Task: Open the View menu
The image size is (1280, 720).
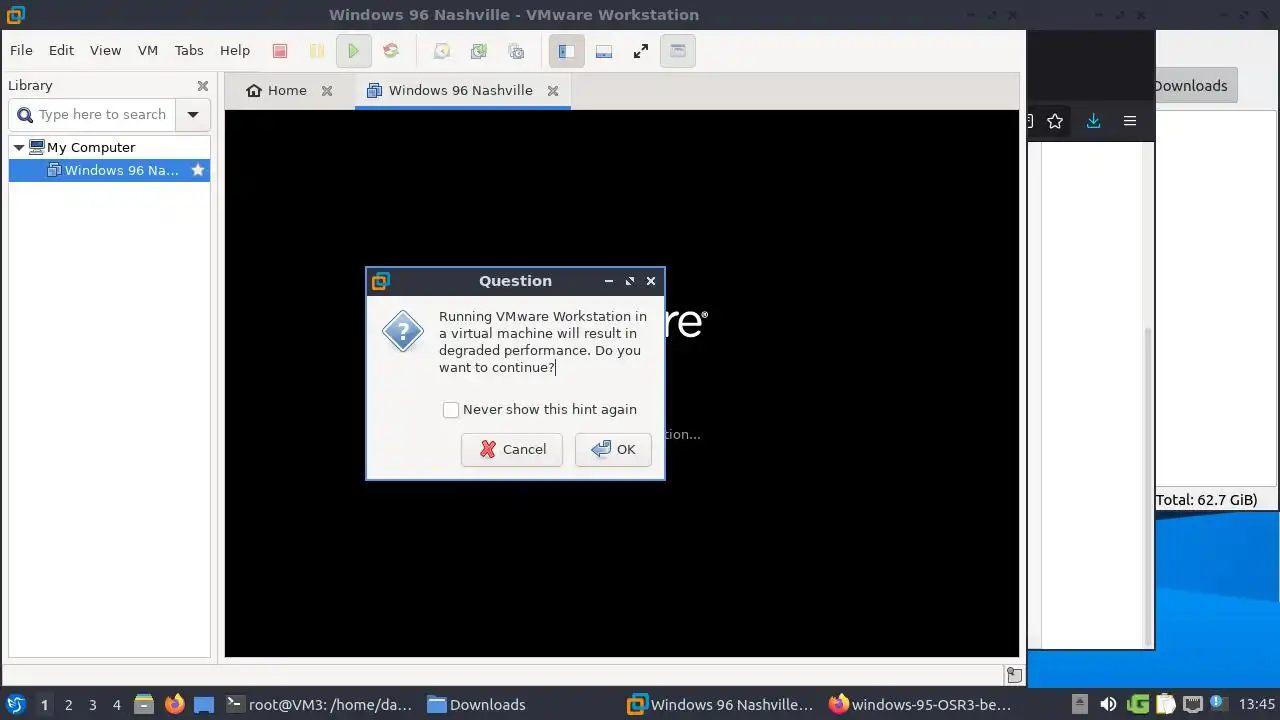Action: (105, 50)
